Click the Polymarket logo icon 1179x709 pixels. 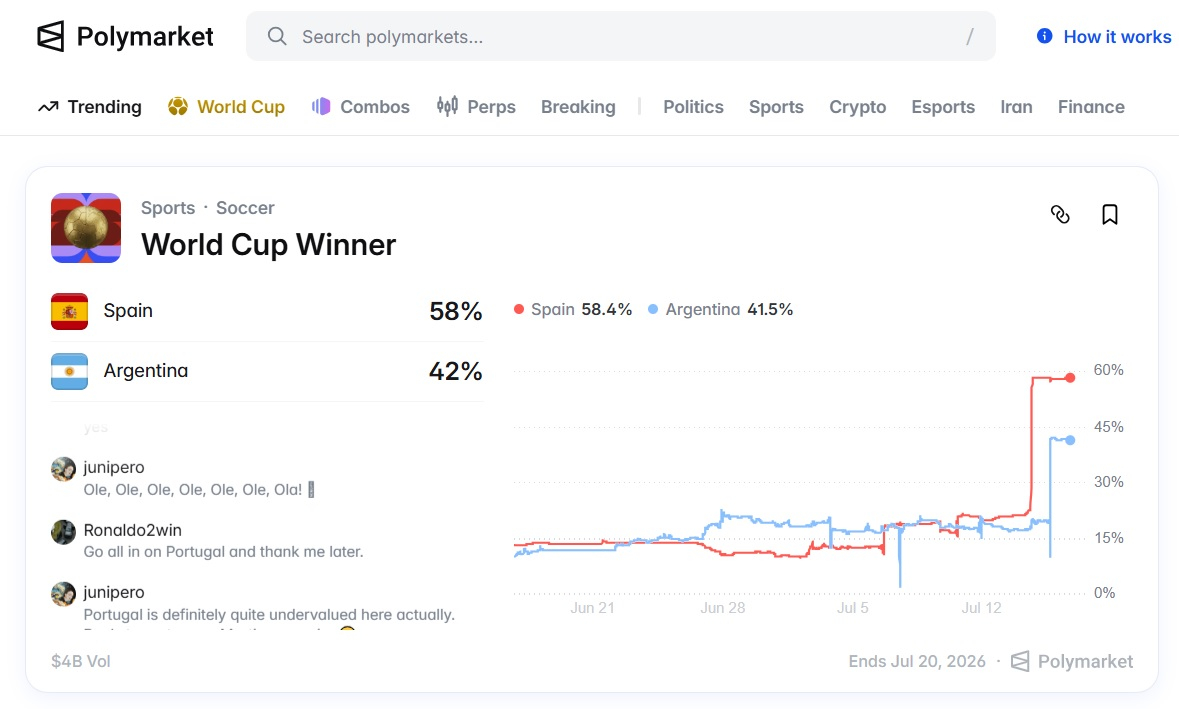pos(50,36)
